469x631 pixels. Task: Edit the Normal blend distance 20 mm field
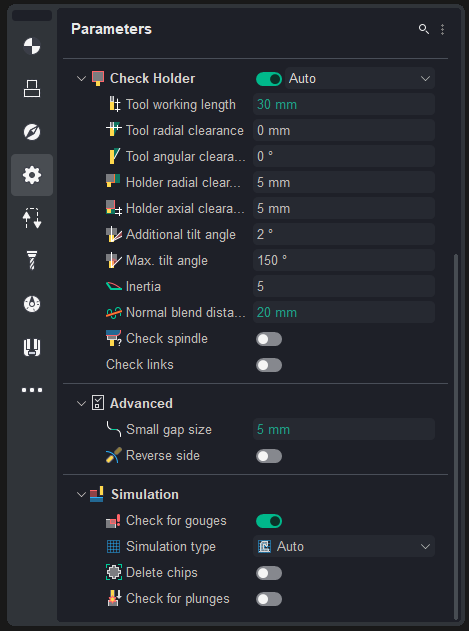pyautogui.click(x=344, y=312)
